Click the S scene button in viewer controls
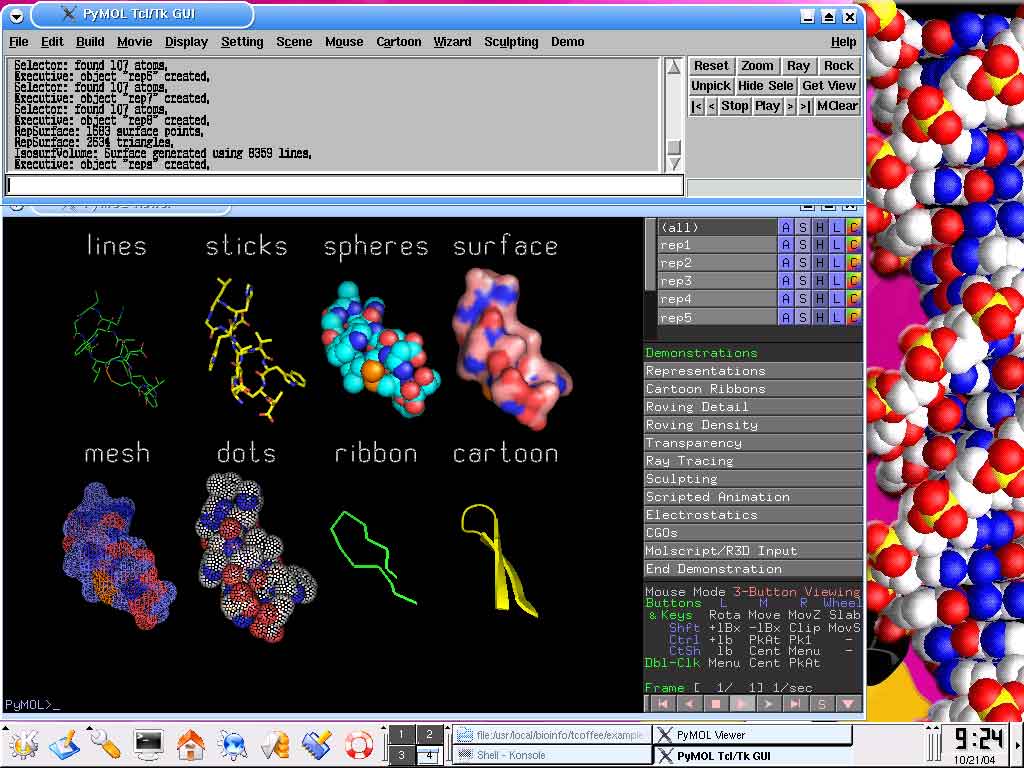 822,704
